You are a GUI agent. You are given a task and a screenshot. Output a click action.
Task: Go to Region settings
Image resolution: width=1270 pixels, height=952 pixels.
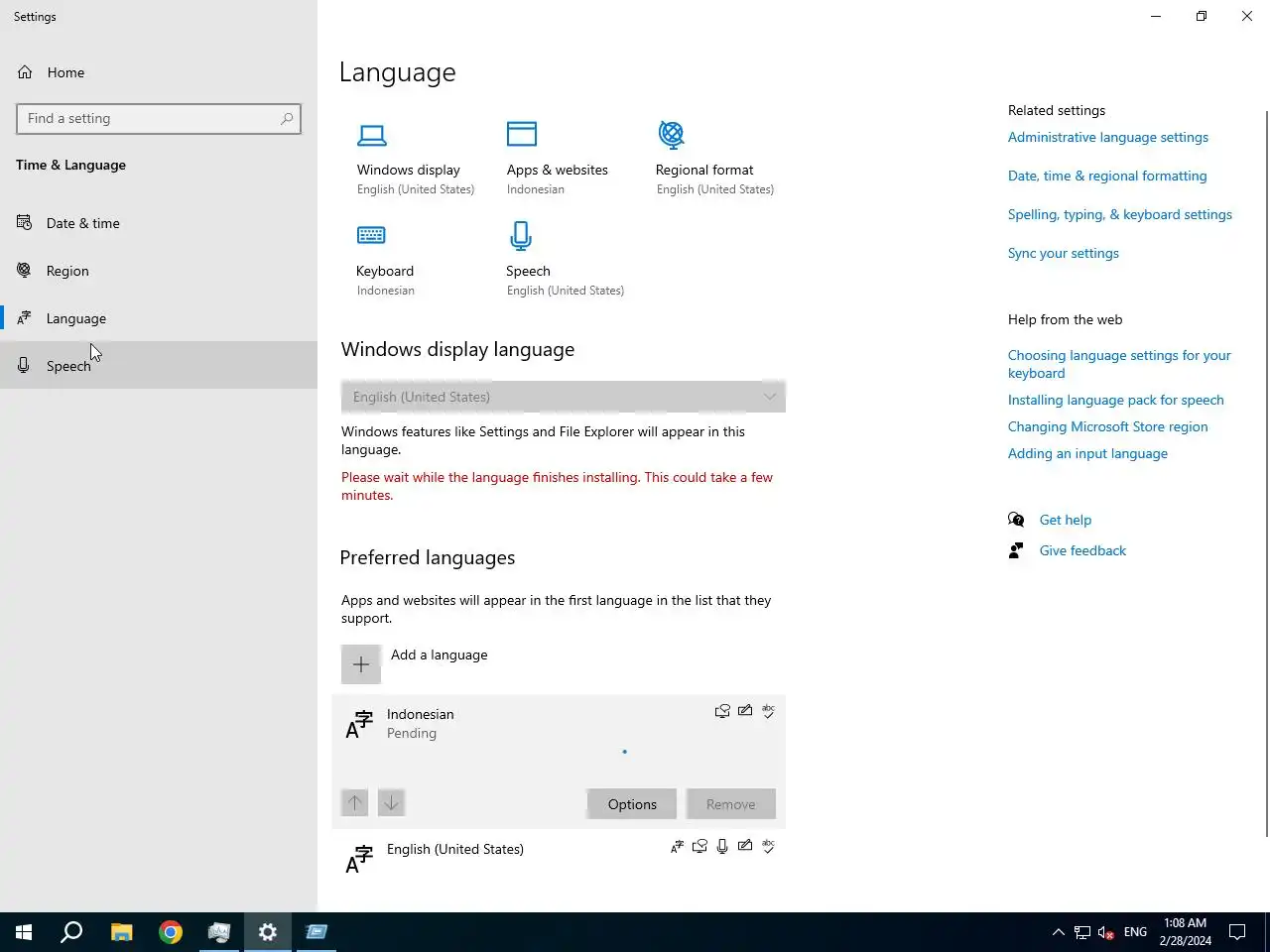159,271
